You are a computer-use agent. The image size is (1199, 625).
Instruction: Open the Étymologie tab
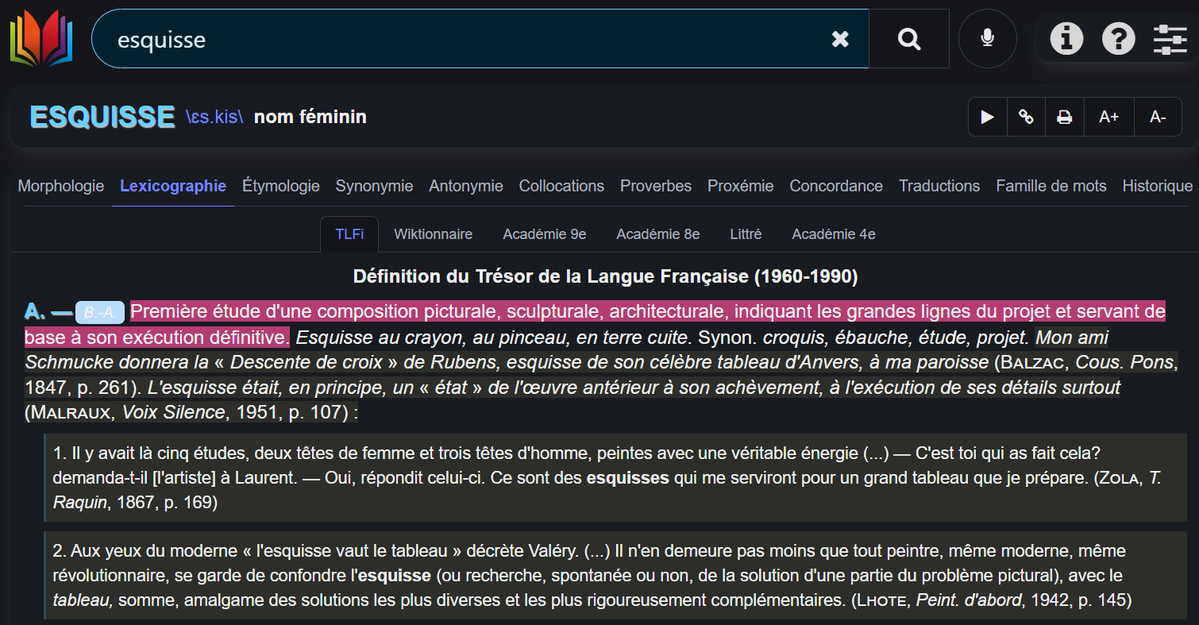pos(281,186)
